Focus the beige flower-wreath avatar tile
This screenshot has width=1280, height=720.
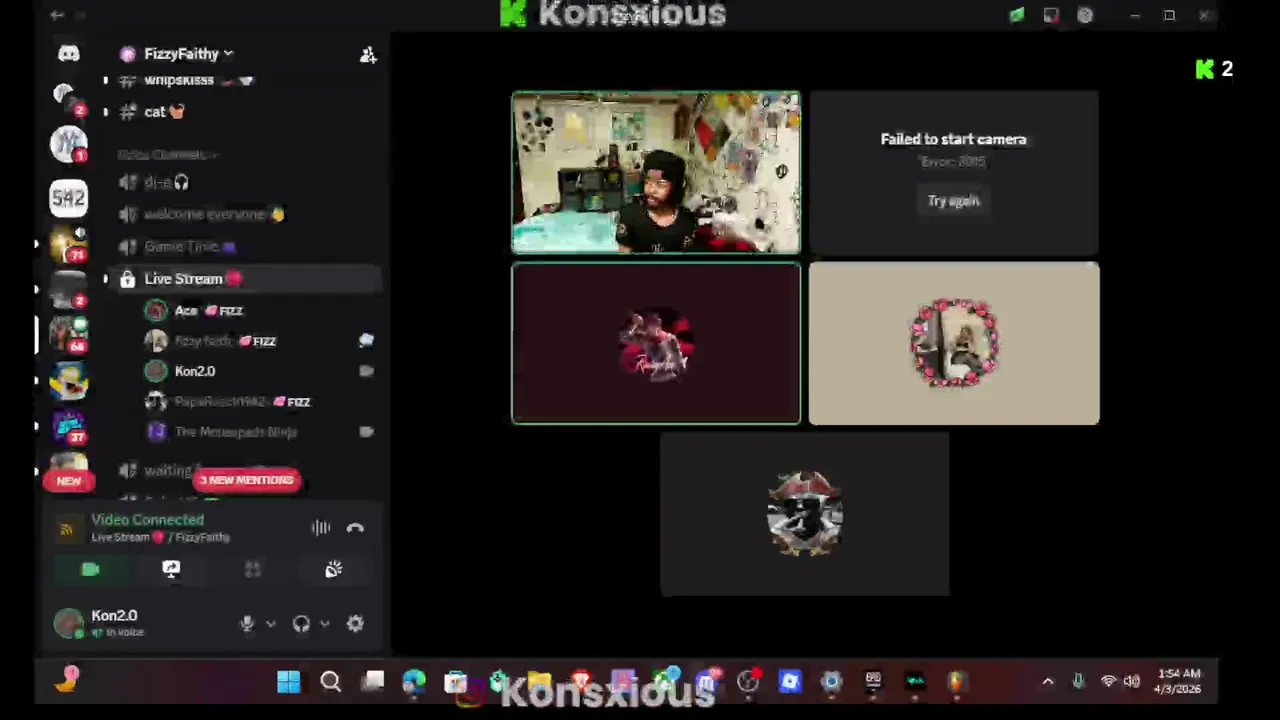[954, 344]
